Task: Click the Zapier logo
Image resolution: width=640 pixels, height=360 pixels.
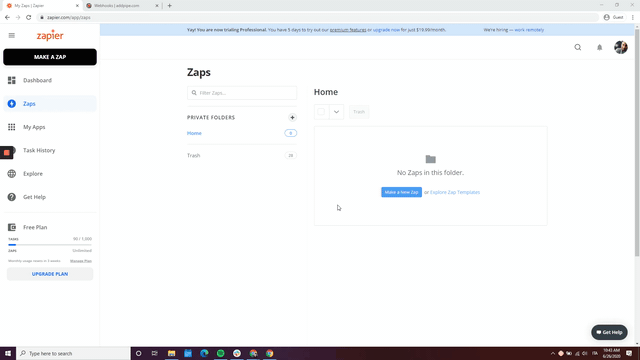Action: [50, 36]
